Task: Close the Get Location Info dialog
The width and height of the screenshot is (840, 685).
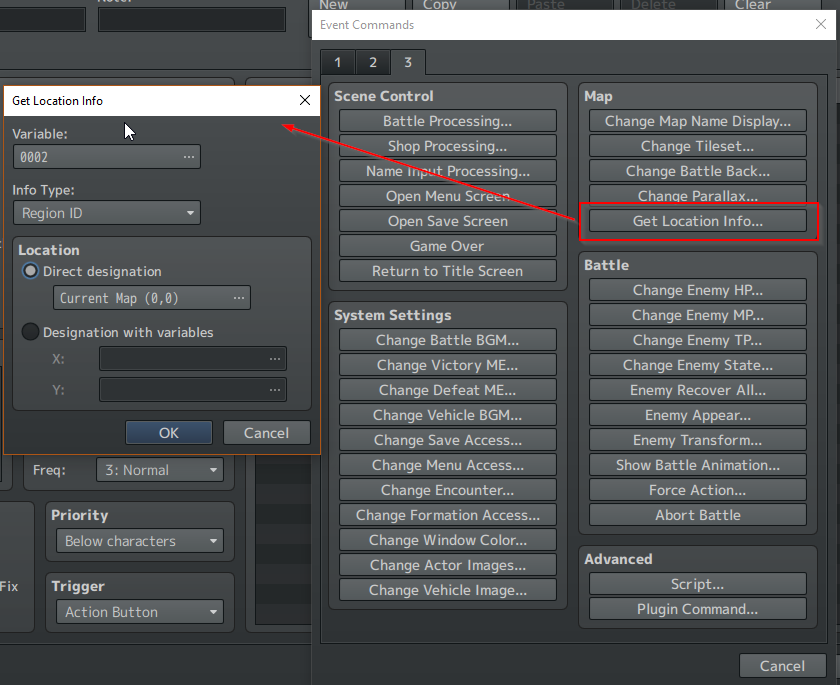Action: tap(305, 100)
